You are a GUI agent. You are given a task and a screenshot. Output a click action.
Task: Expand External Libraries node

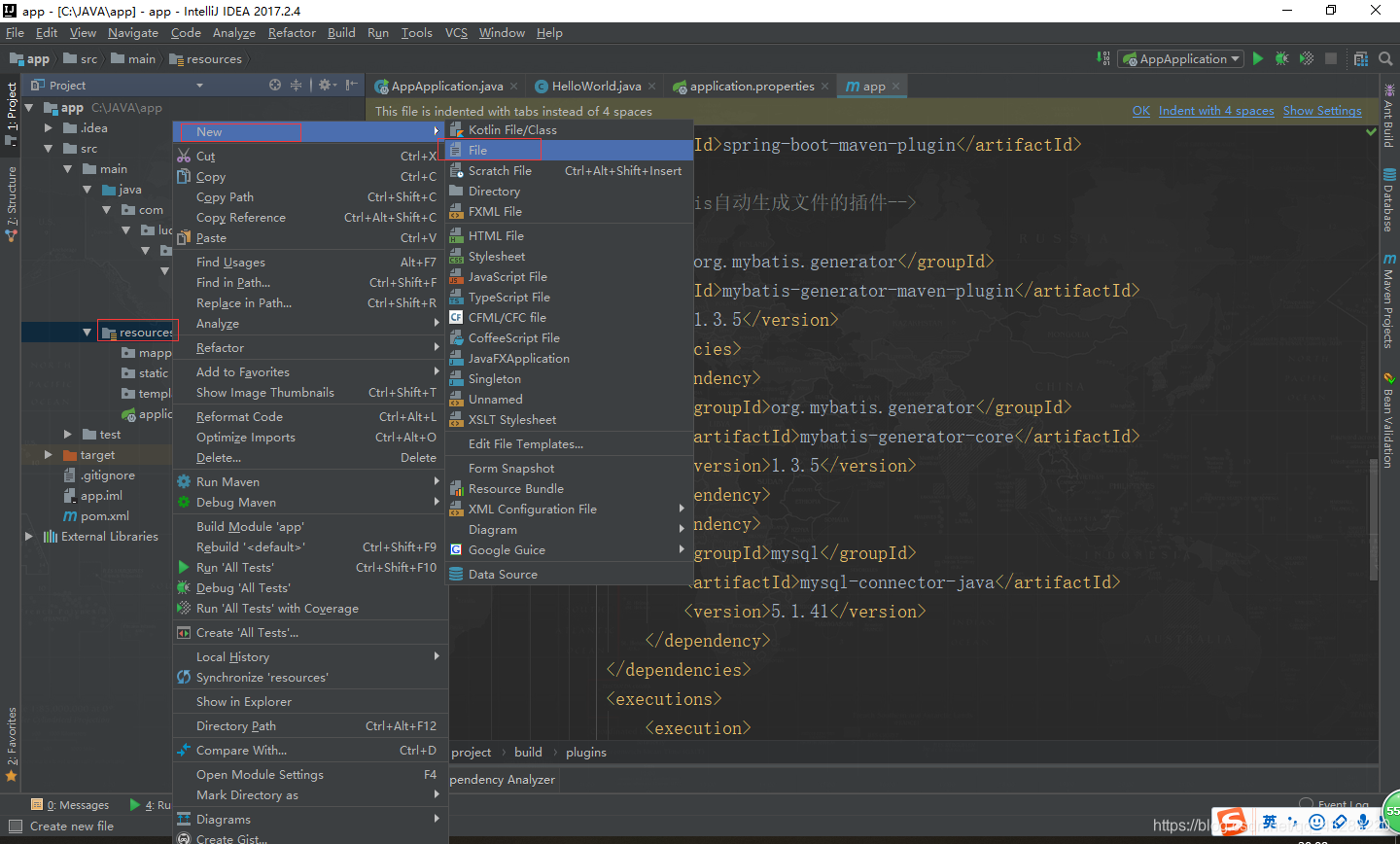(28, 536)
